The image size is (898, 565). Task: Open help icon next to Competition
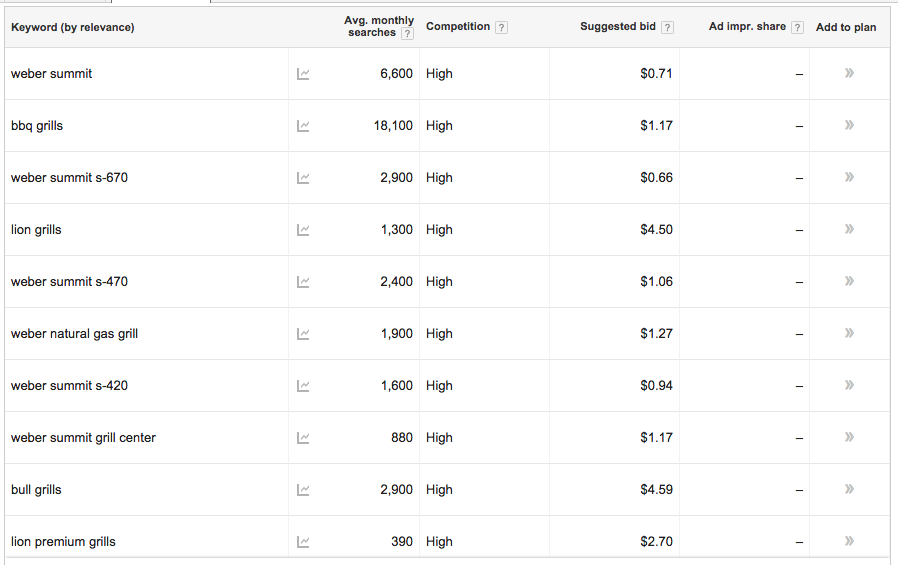501,27
